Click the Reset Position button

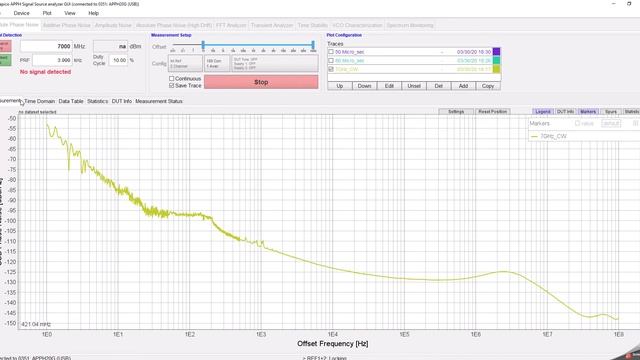pyautogui.click(x=493, y=111)
